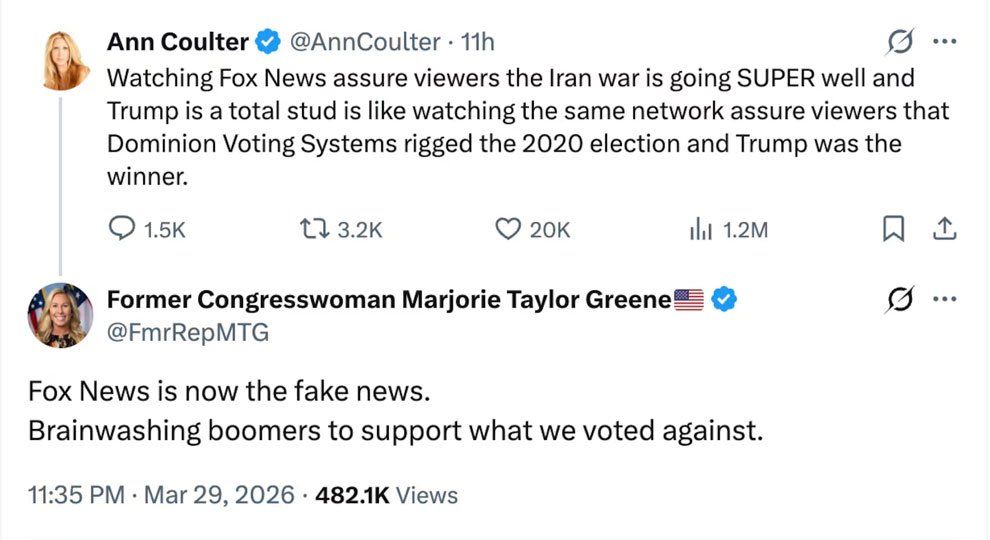Open more options for Greene's tweet
The height and width of the screenshot is (540, 990).
click(943, 298)
